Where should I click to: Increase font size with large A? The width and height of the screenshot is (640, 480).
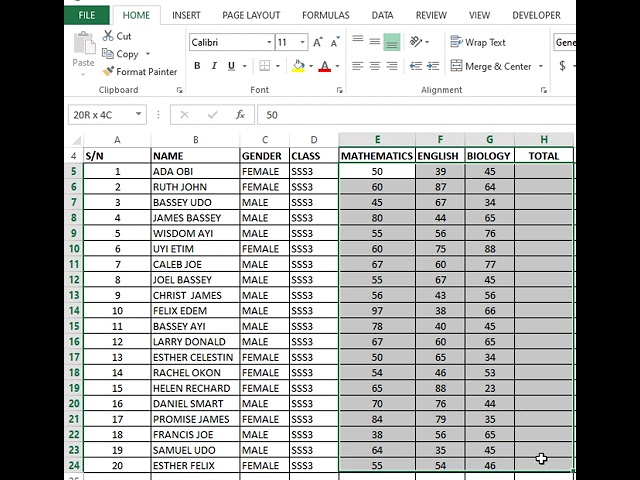[318, 42]
